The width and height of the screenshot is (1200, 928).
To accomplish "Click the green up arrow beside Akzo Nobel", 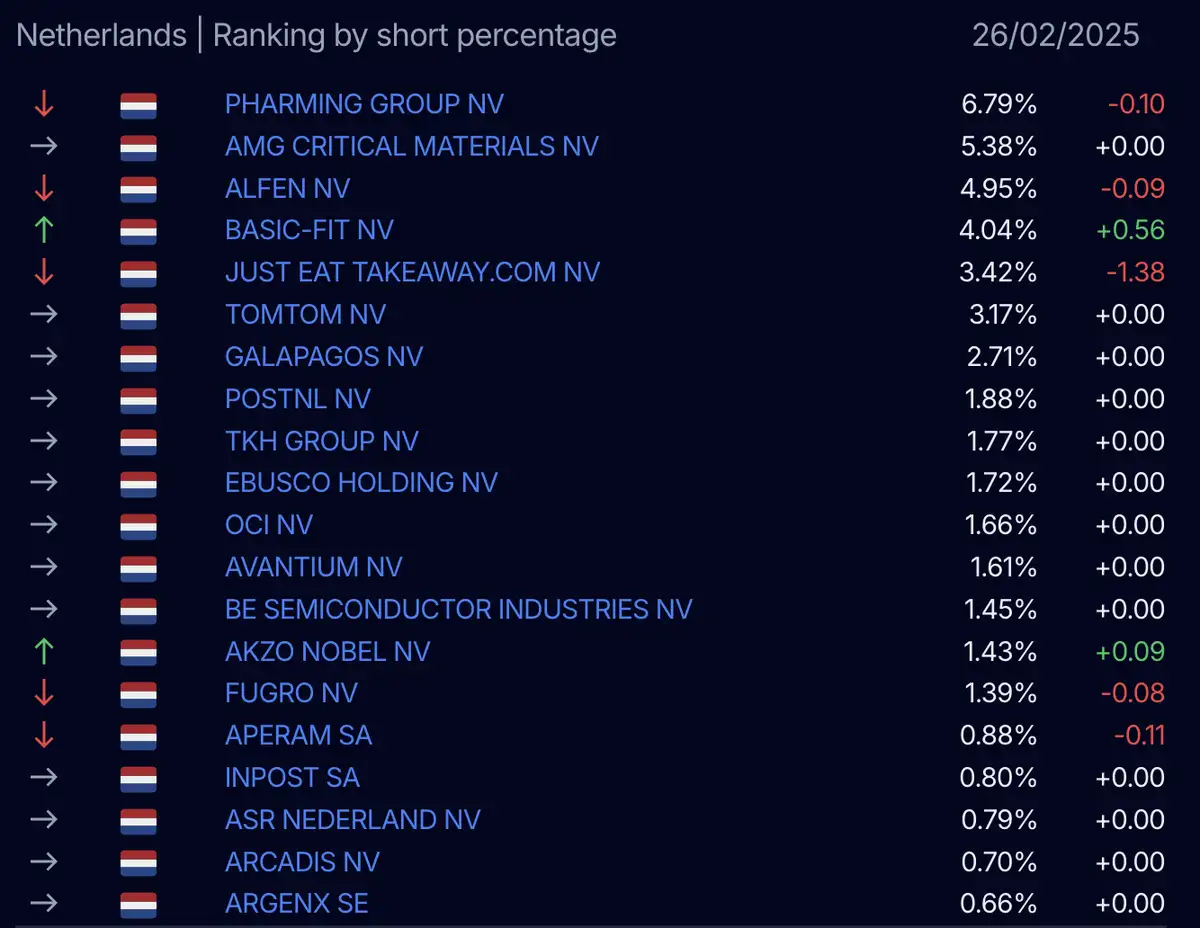I will 43,651.
